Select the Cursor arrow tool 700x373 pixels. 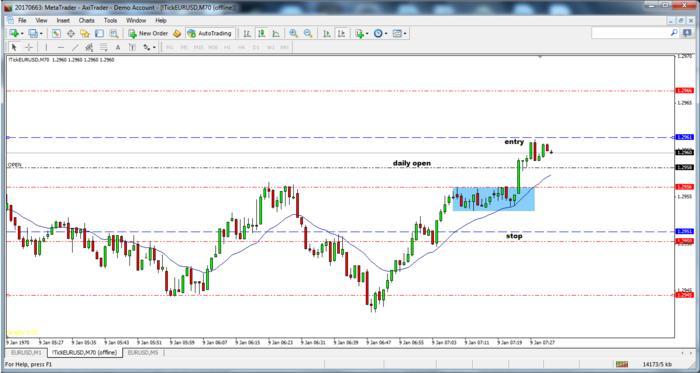pyautogui.click(x=14, y=47)
